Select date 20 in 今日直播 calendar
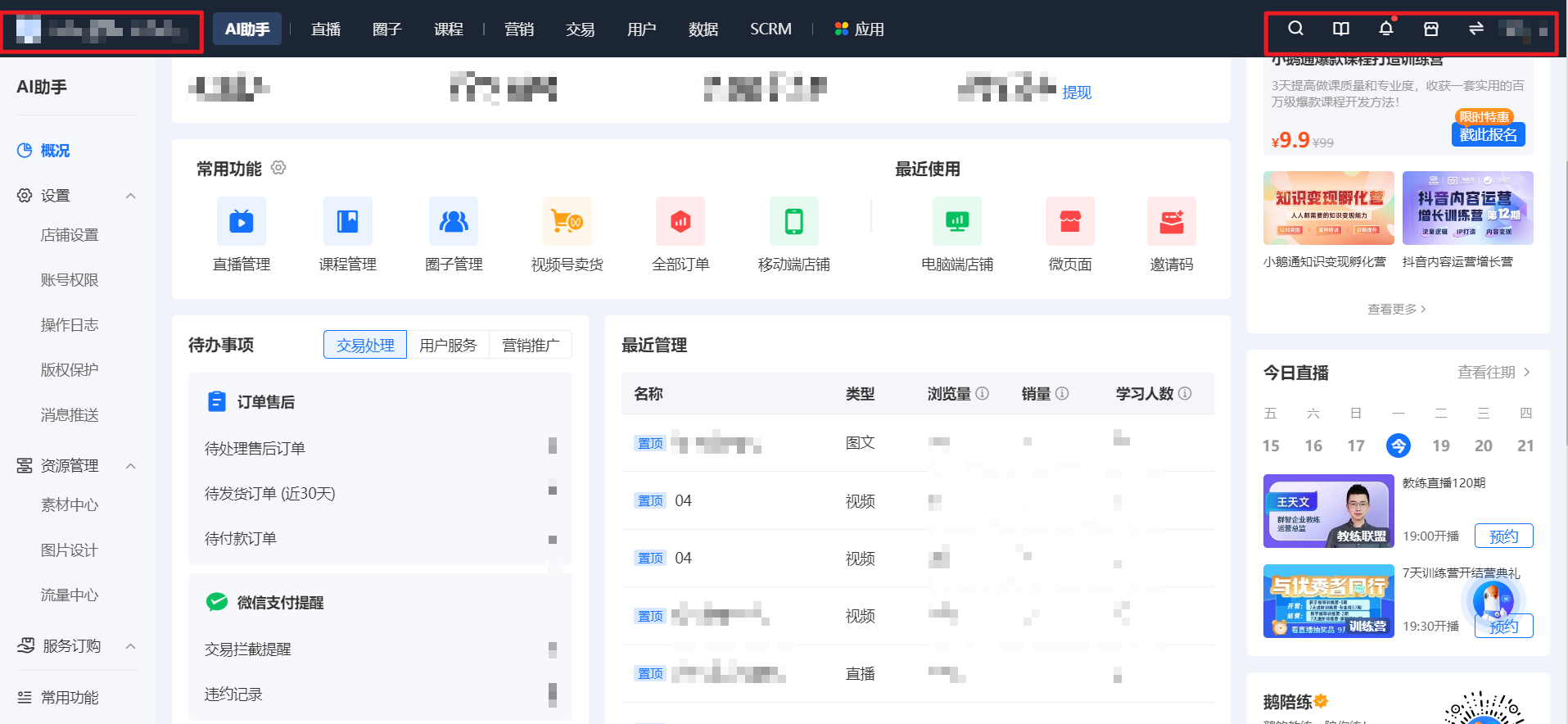Viewport: 1568px width, 724px height. pos(1483,446)
